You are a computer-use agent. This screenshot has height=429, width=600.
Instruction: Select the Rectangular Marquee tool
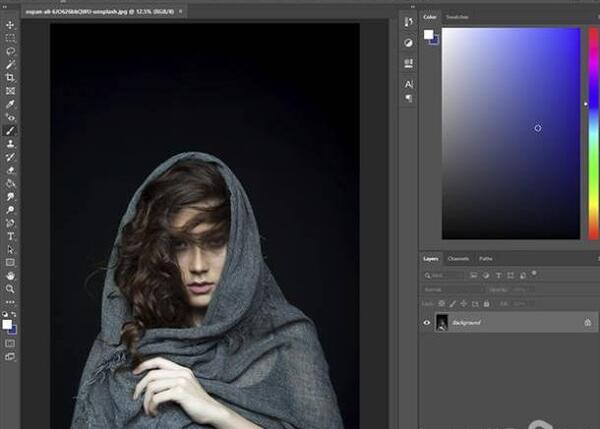tap(10, 38)
